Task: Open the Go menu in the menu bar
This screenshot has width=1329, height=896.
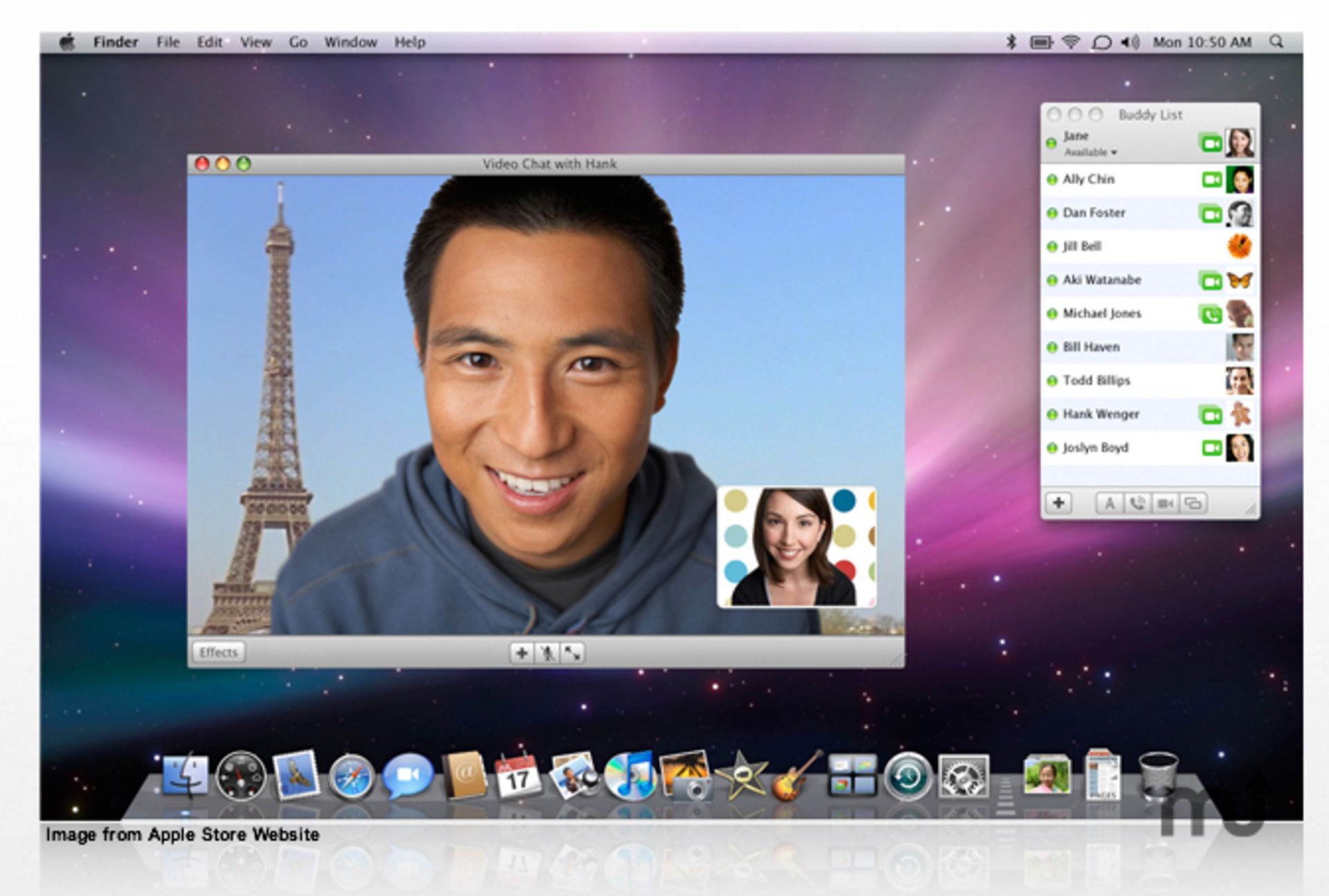Action: pyautogui.click(x=298, y=42)
